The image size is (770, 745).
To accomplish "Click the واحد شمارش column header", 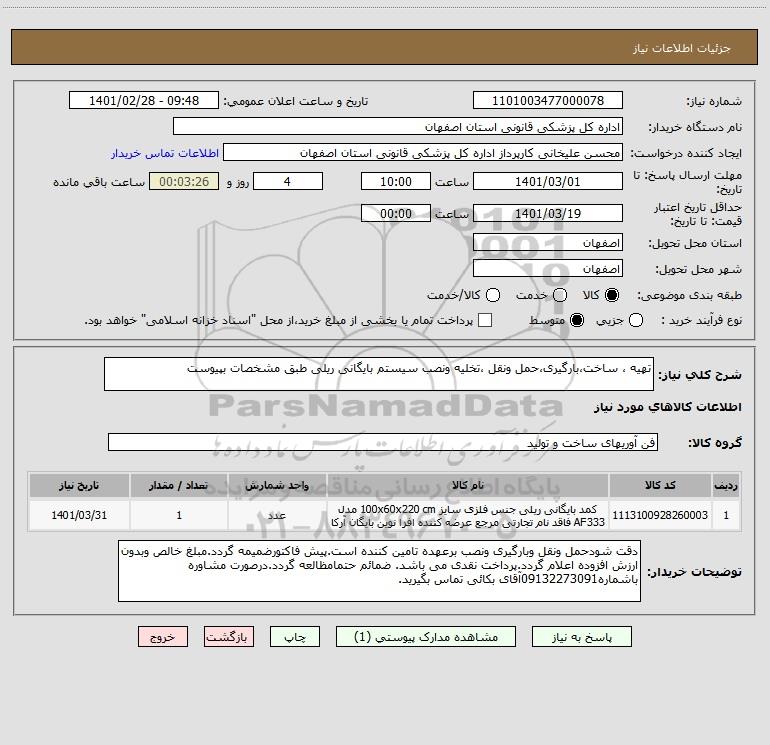I will 277,485.
